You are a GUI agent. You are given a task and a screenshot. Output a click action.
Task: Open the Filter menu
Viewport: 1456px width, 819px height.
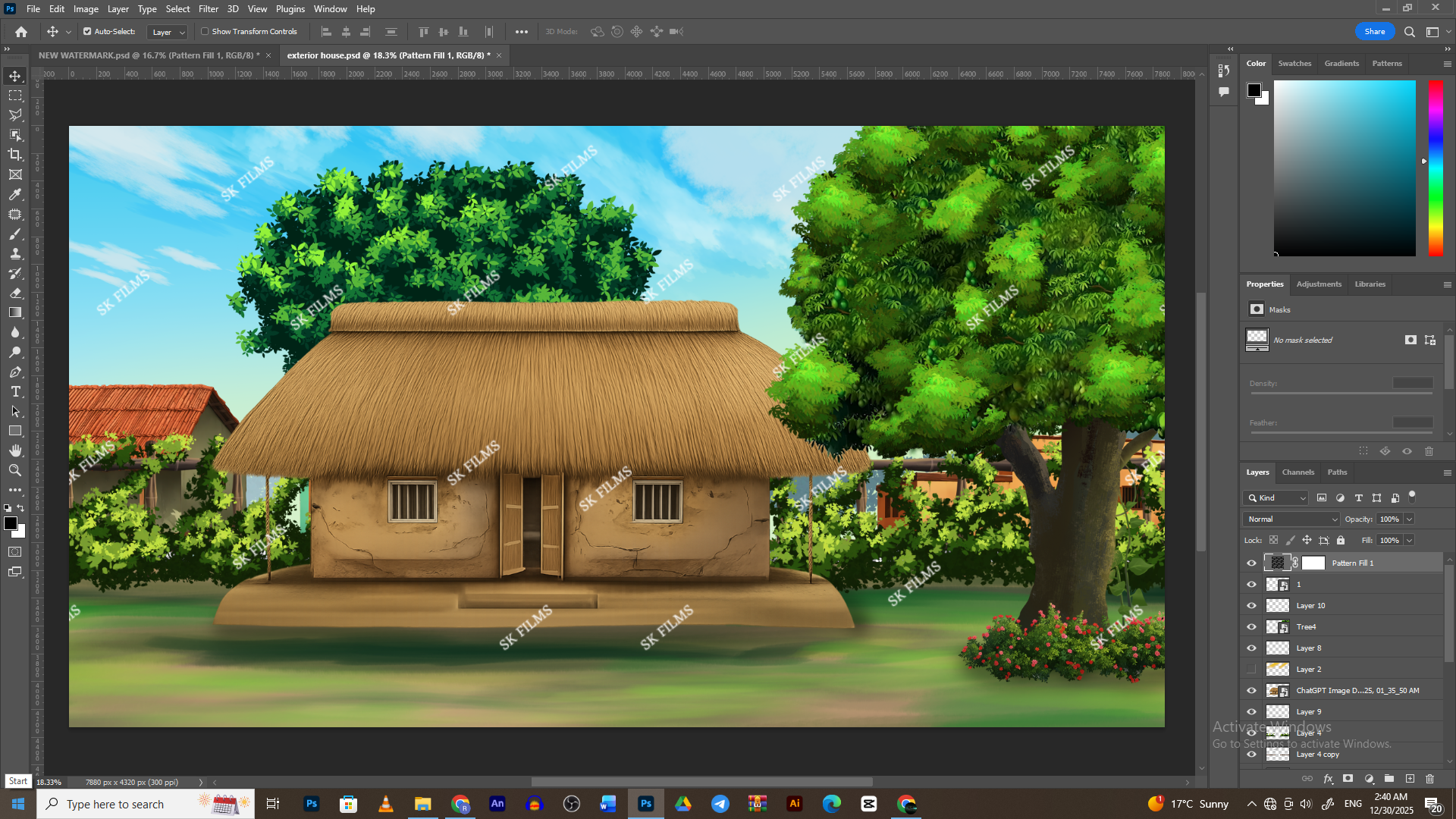tap(208, 9)
